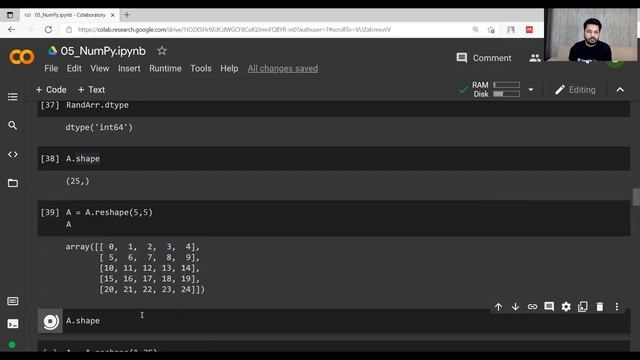
Task: Open the tab actions menu icon
Action: tap(10, 15)
